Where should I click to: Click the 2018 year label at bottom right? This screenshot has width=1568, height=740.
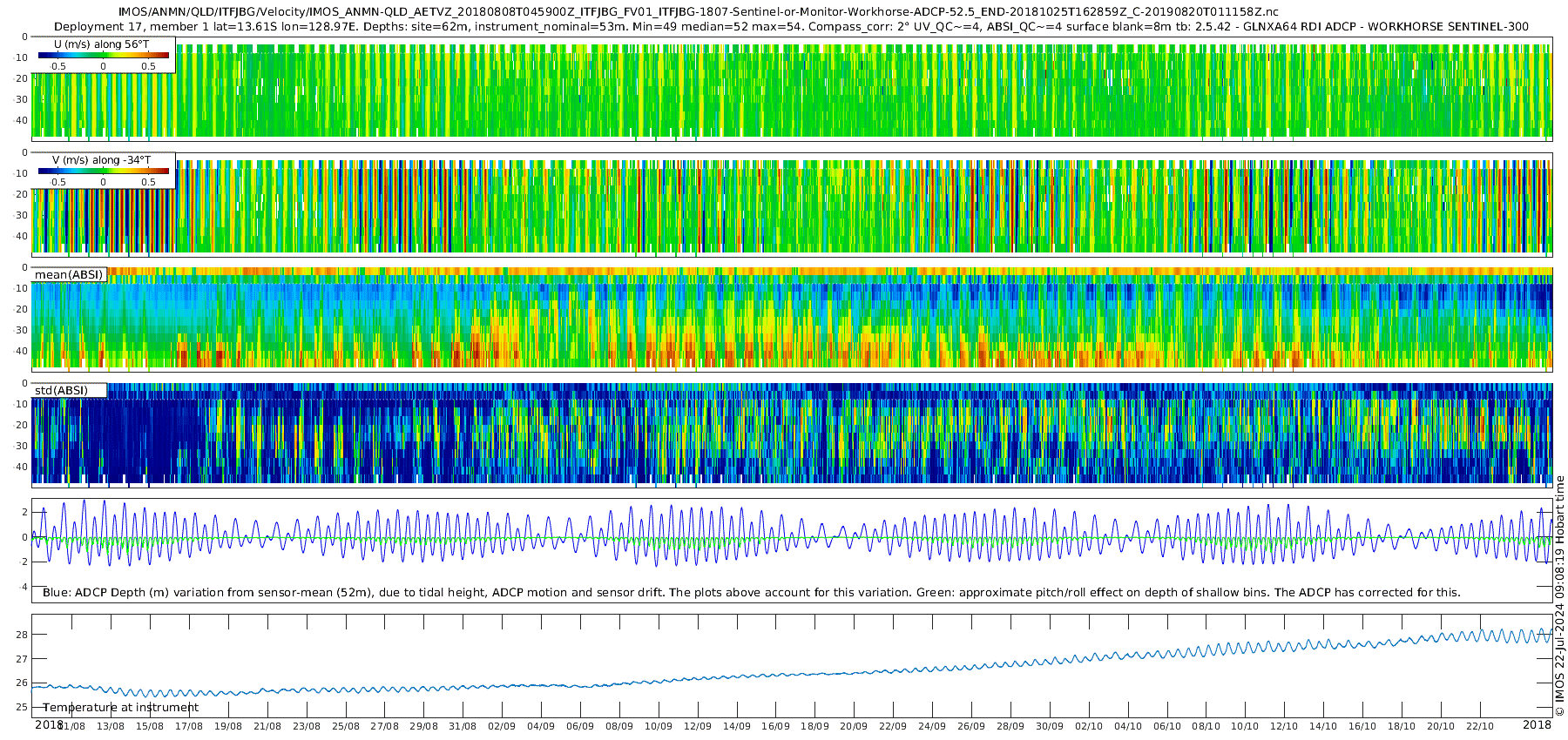pyautogui.click(x=1537, y=724)
